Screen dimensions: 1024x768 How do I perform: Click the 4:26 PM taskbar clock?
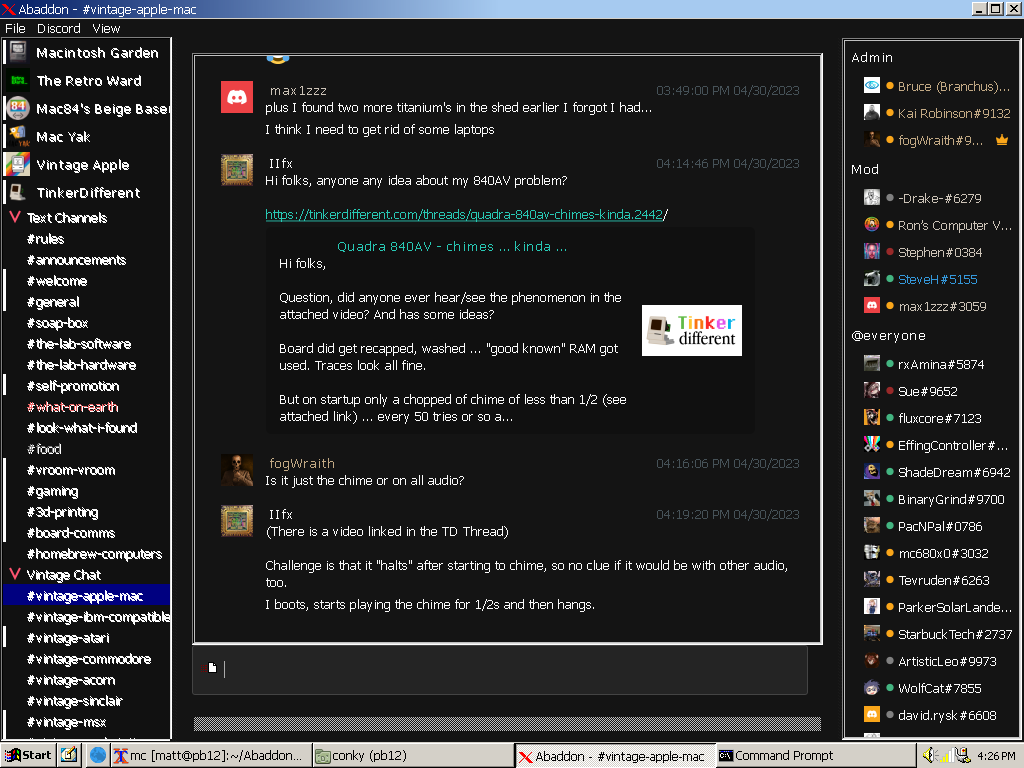click(x=995, y=756)
